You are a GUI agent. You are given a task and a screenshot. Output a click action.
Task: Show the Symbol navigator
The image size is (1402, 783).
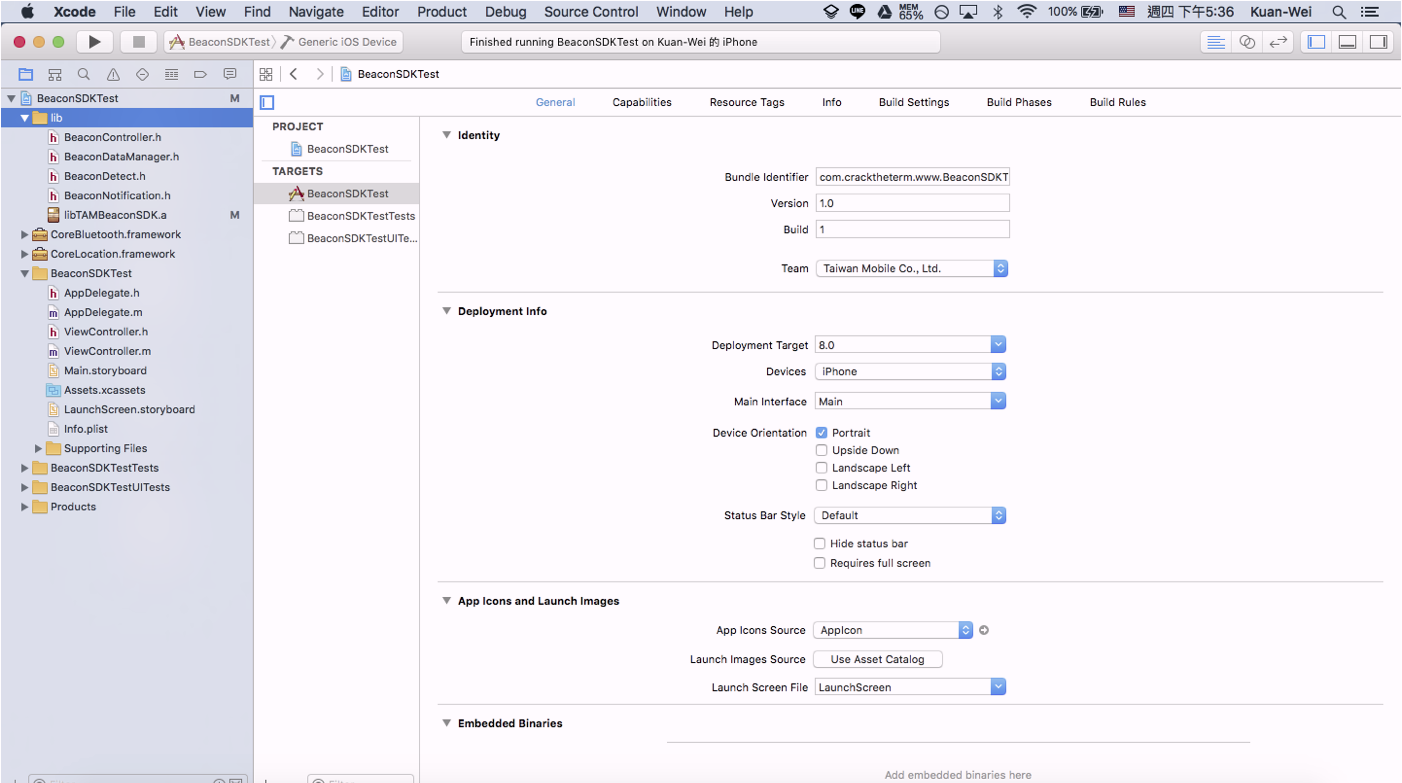[55, 74]
